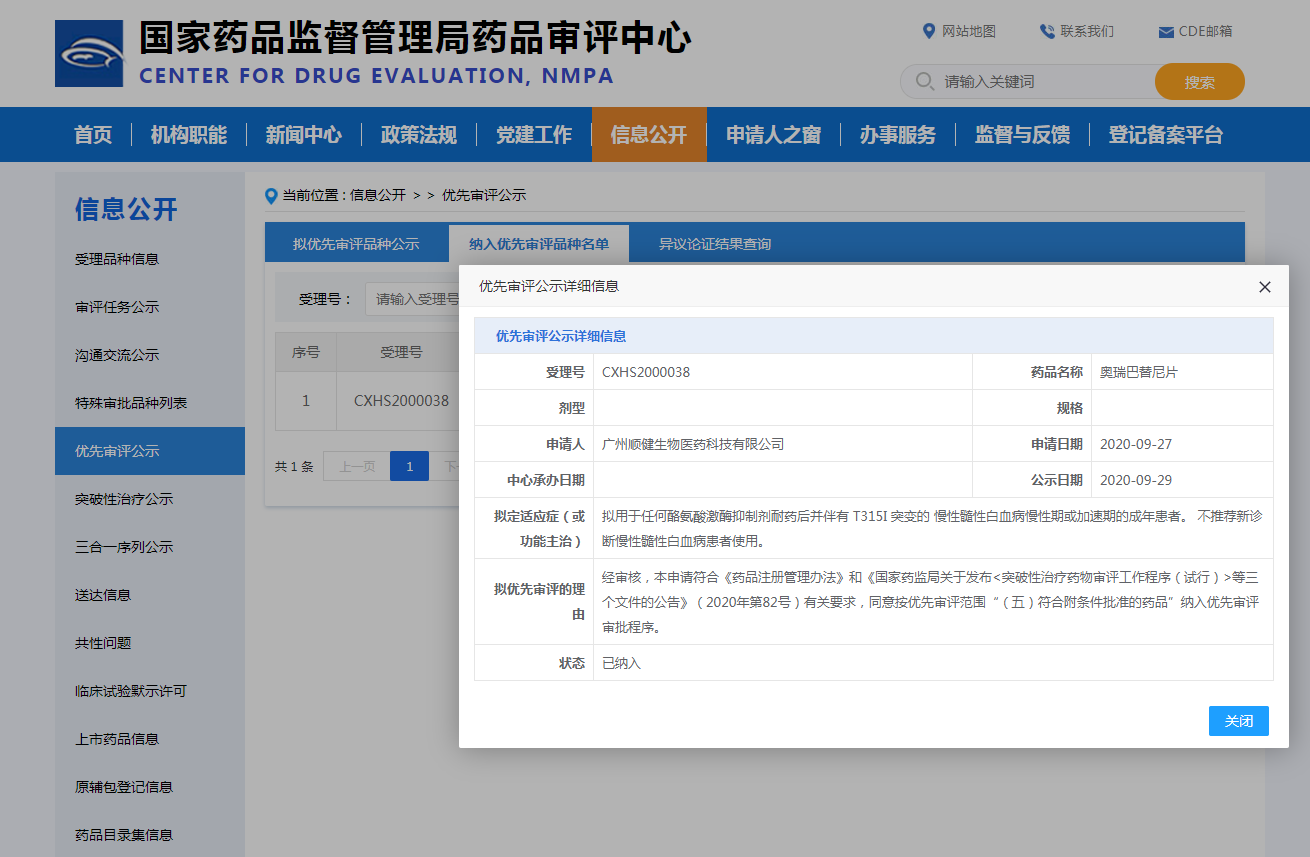Click the contact us phone icon
Screen dimensions: 1310x857
tap(1047, 31)
